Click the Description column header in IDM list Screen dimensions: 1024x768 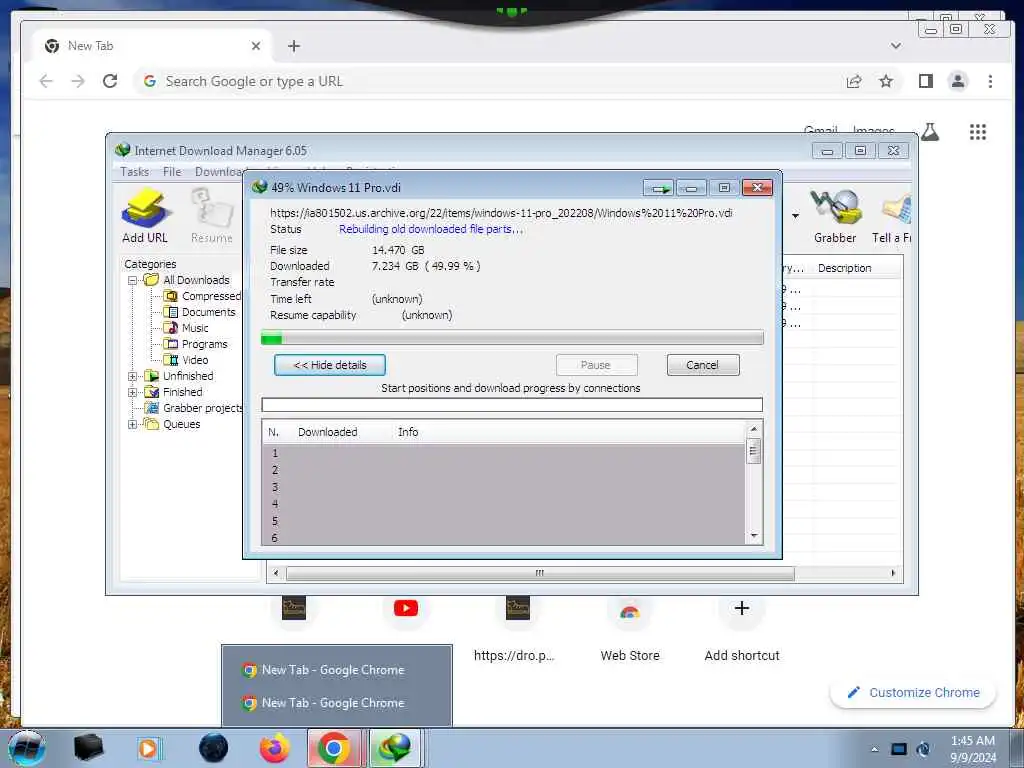click(x=844, y=268)
